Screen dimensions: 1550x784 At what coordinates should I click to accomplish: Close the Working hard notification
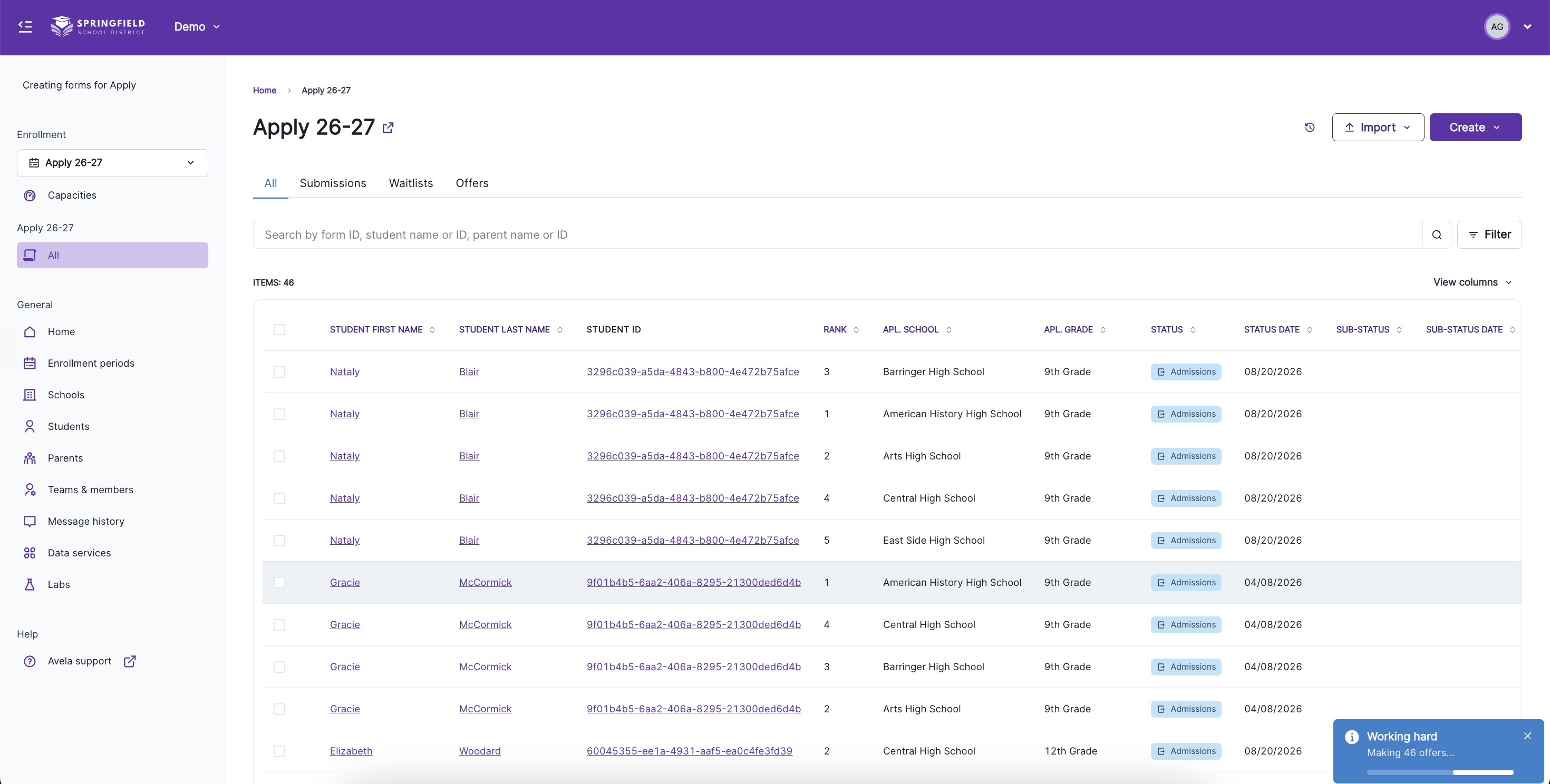pos(1527,736)
